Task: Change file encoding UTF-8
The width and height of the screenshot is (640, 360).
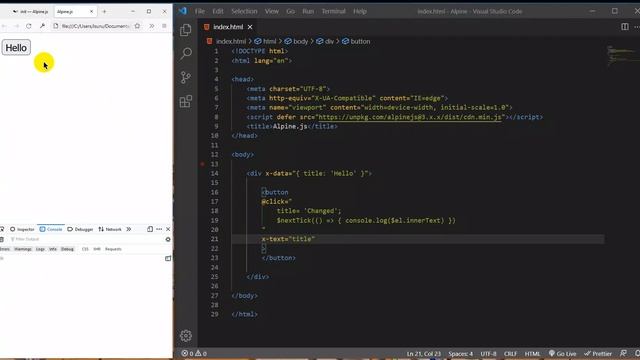Action: click(x=488, y=353)
